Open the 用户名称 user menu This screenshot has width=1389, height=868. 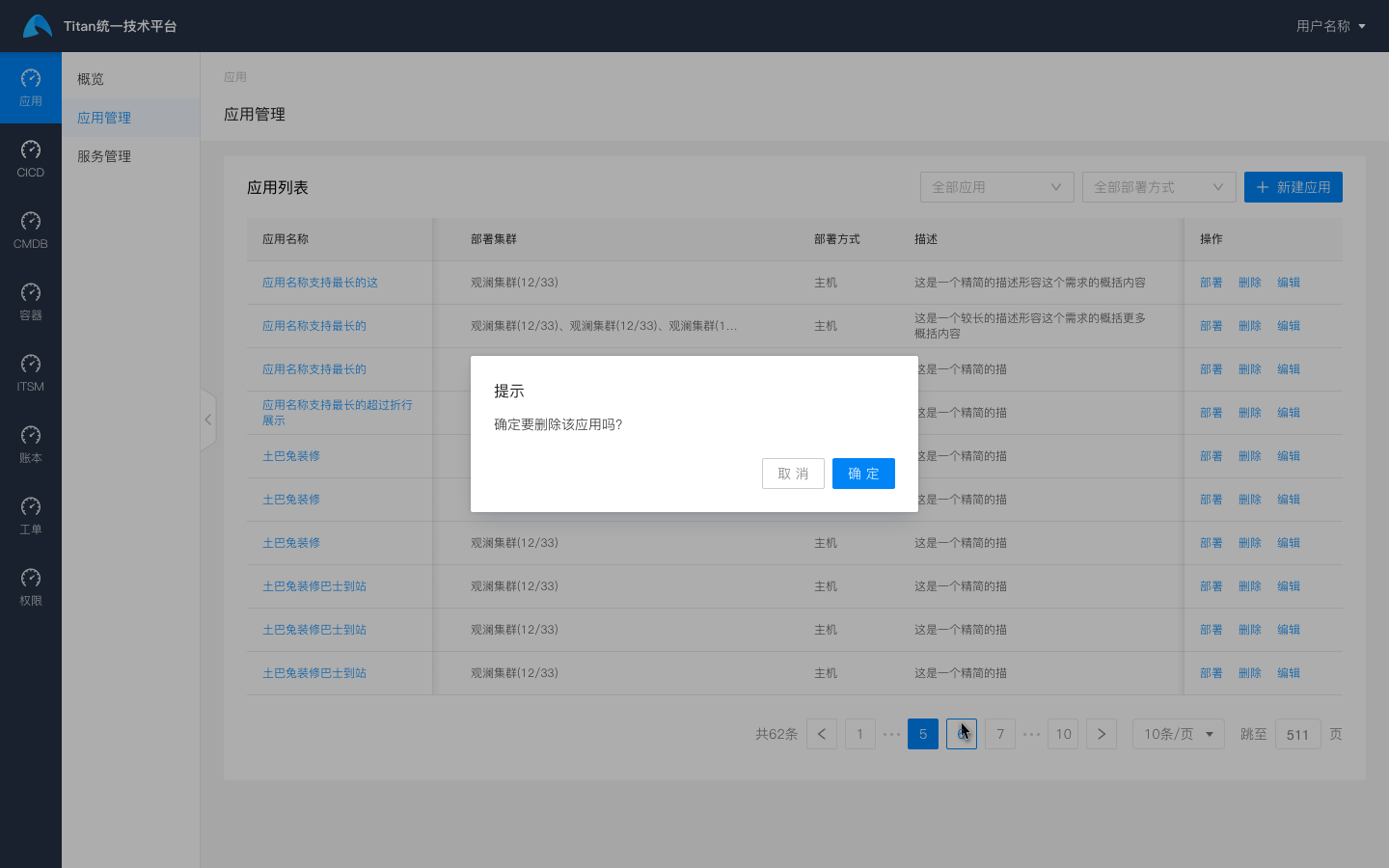point(1330,26)
